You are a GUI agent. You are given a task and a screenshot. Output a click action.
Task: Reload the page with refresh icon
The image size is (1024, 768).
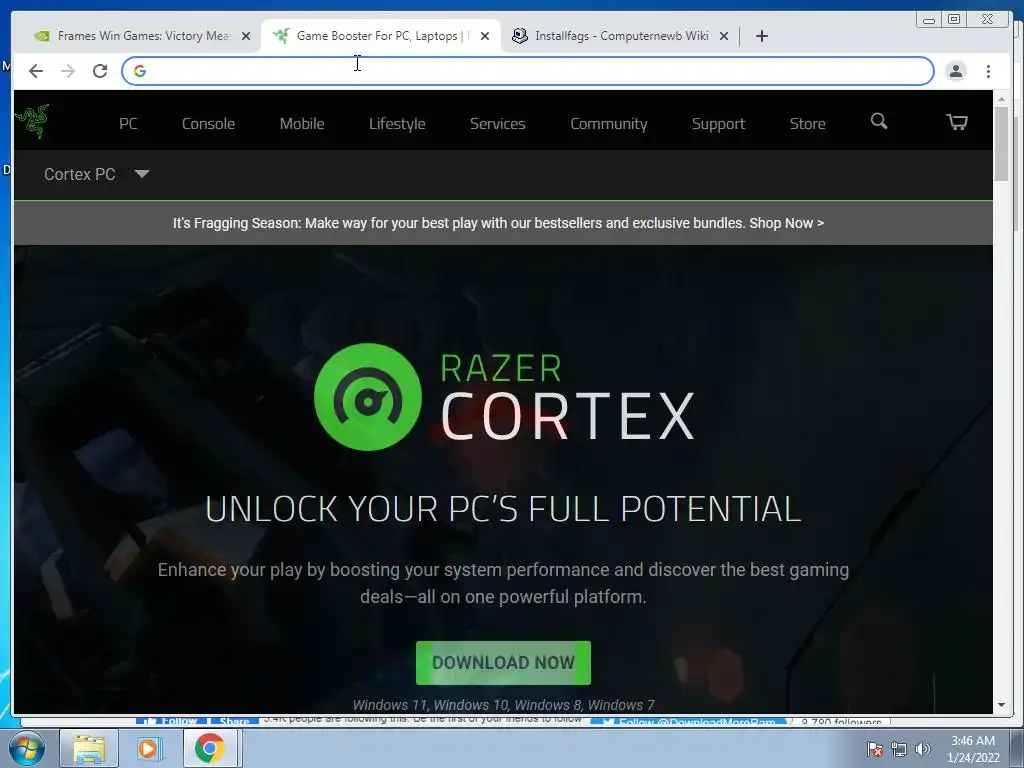tap(100, 71)
